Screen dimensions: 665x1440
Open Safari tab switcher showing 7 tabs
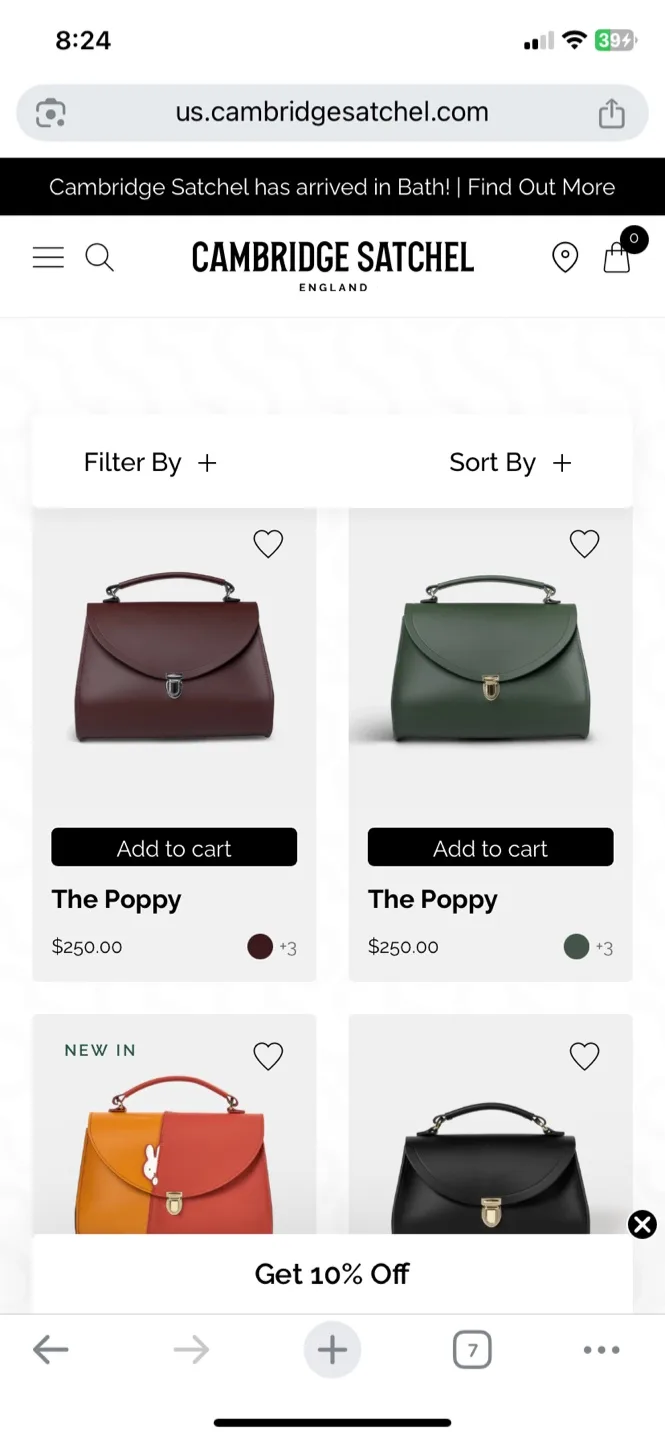click(x=472, y=1349)
